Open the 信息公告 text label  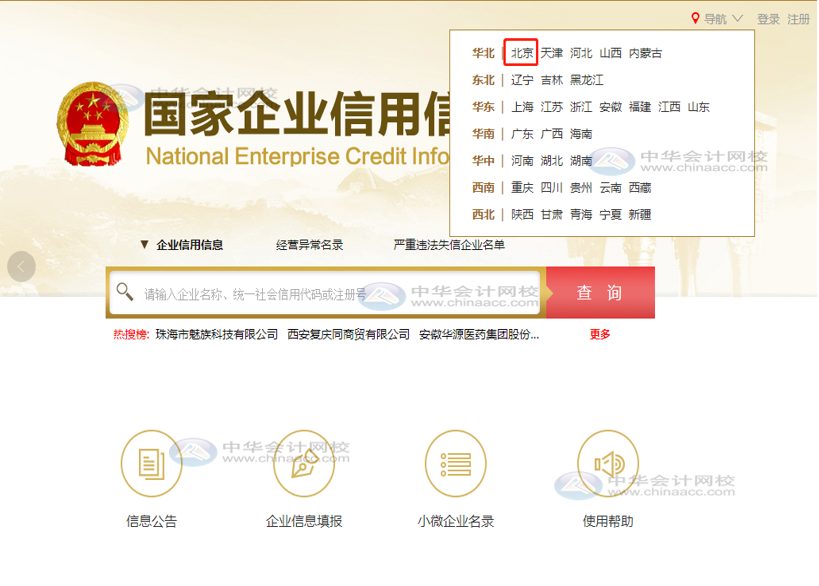(151, 521)
